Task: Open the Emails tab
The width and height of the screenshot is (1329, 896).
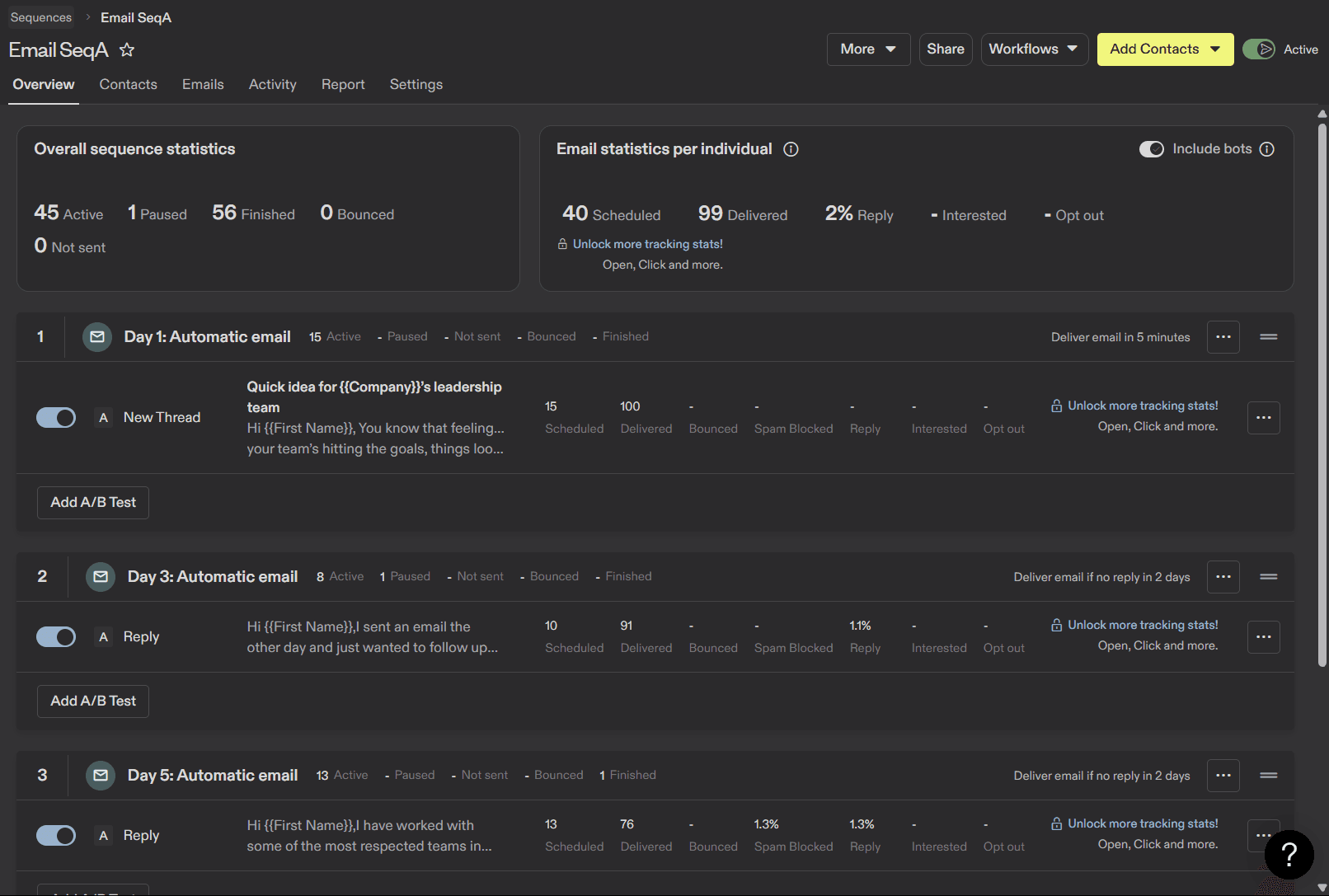Action: 203,85
